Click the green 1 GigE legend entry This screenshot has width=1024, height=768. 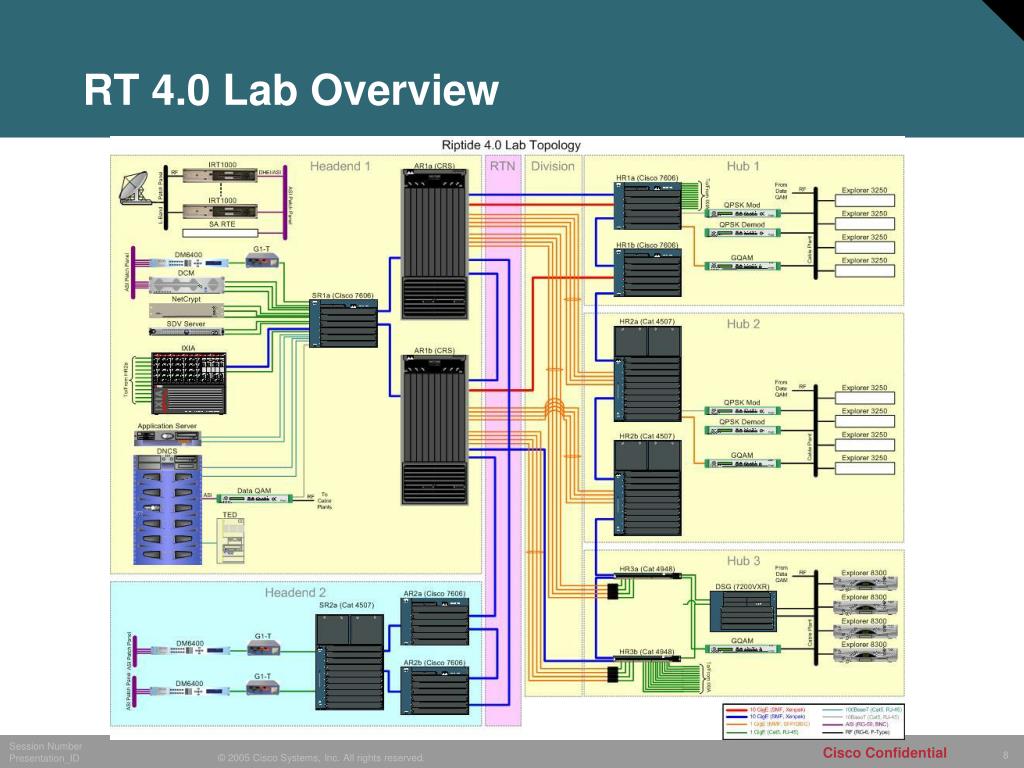(763, 732)
